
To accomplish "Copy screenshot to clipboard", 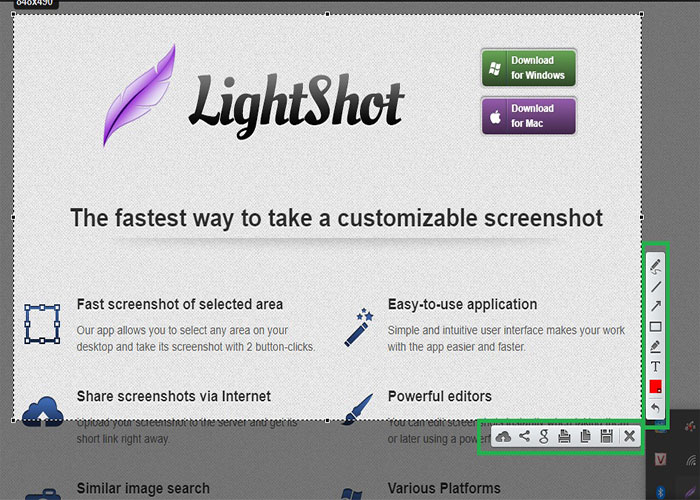I will coord(586,436).
